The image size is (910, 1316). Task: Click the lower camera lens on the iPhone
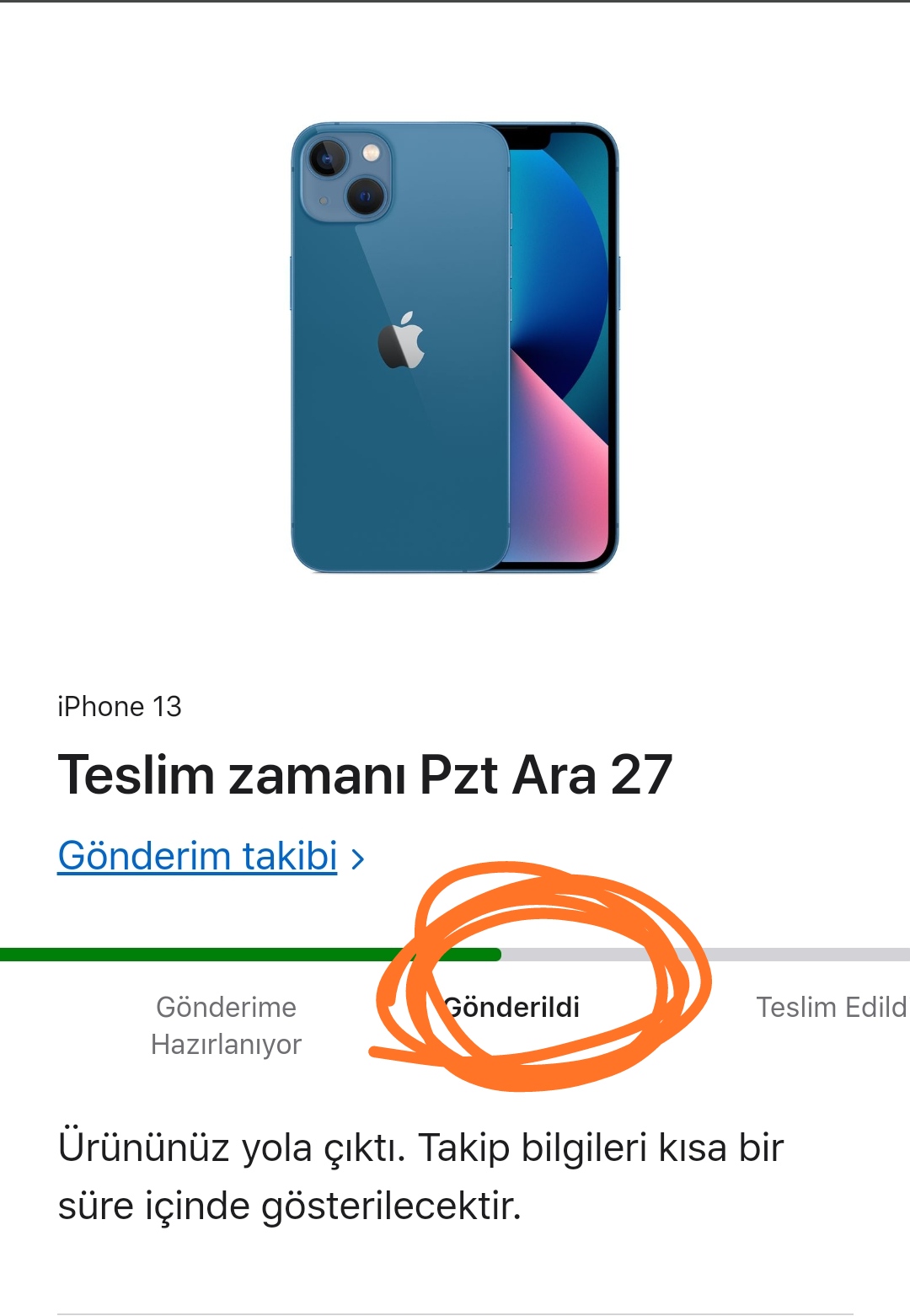(365, 197)
